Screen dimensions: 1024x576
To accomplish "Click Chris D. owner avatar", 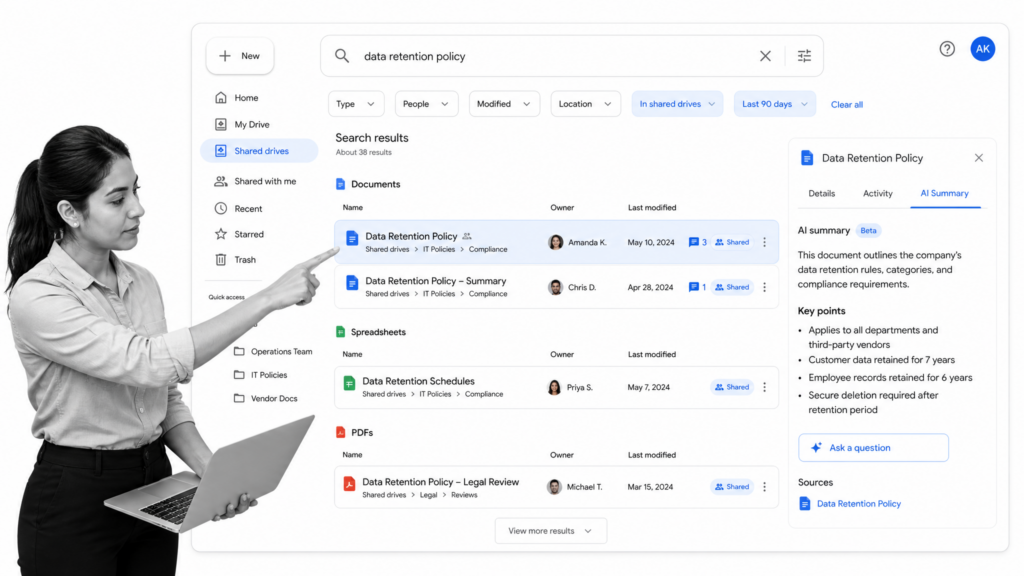I will point(556,287).
